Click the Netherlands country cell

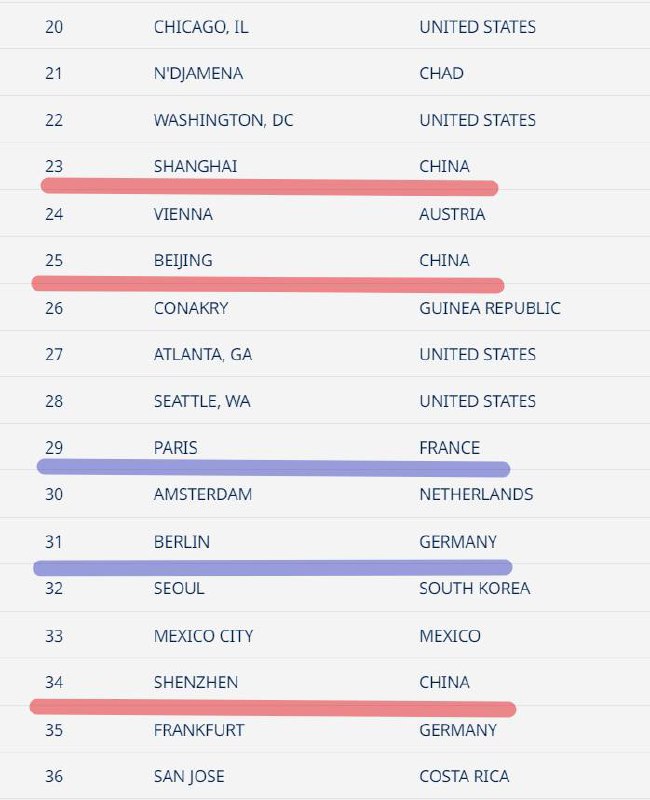click(x=476, y=494)
